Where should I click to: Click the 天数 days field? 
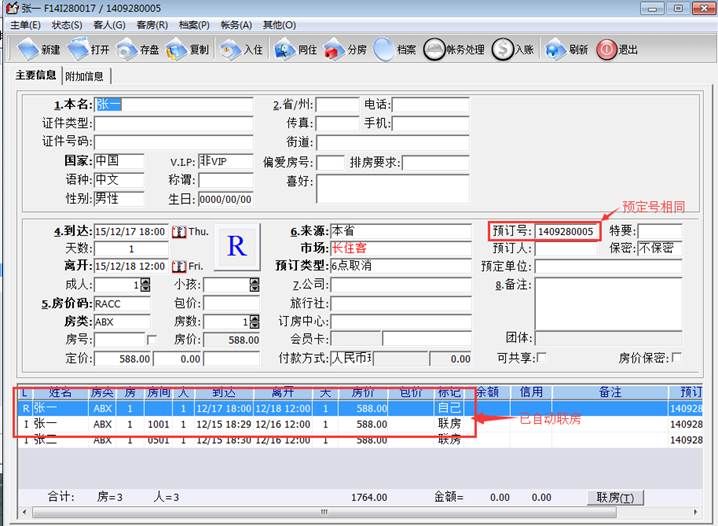[x=131, y=249]
